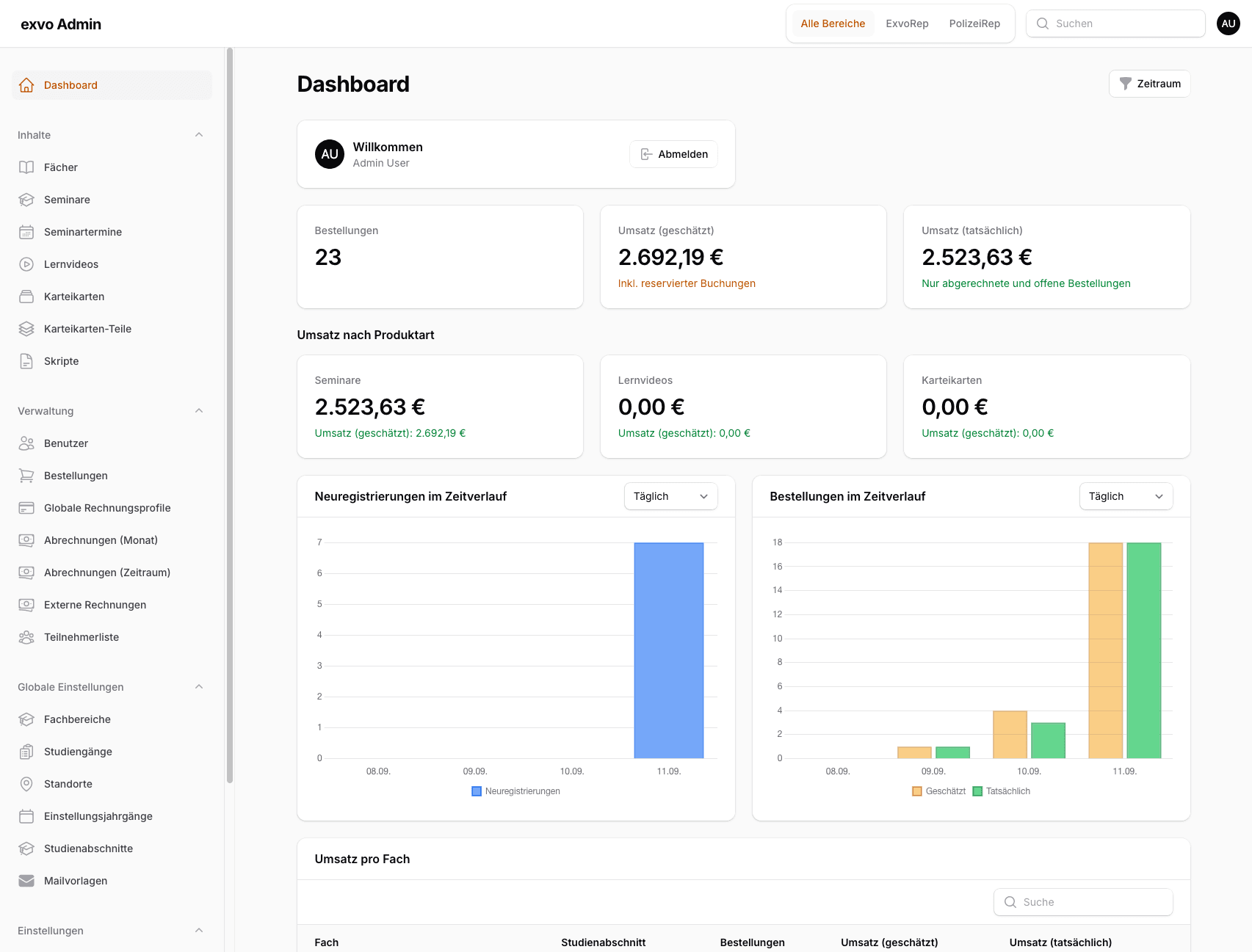This screenshot has width=1252, height=952.
Task: Click the Seminare graduation cap icon
Action: pos(26,200)
